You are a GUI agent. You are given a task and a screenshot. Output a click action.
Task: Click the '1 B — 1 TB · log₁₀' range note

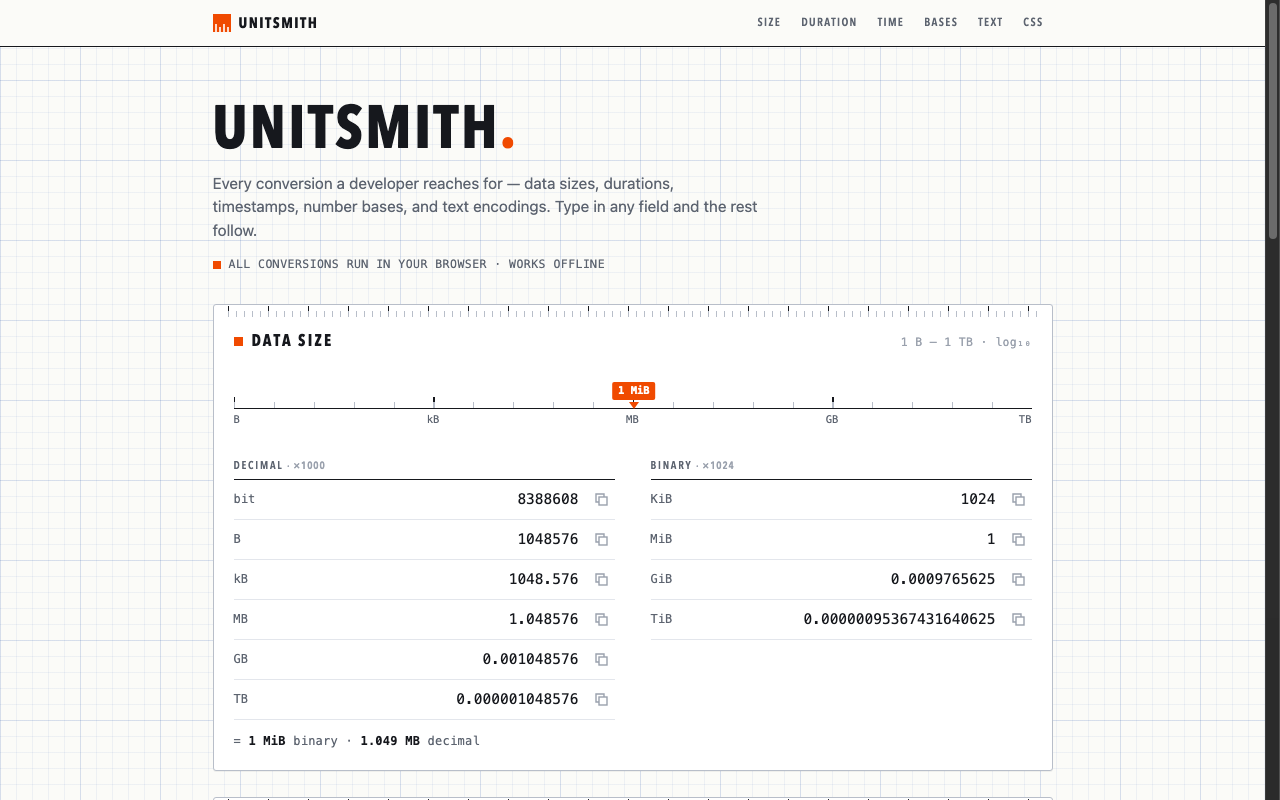[966, 342]
